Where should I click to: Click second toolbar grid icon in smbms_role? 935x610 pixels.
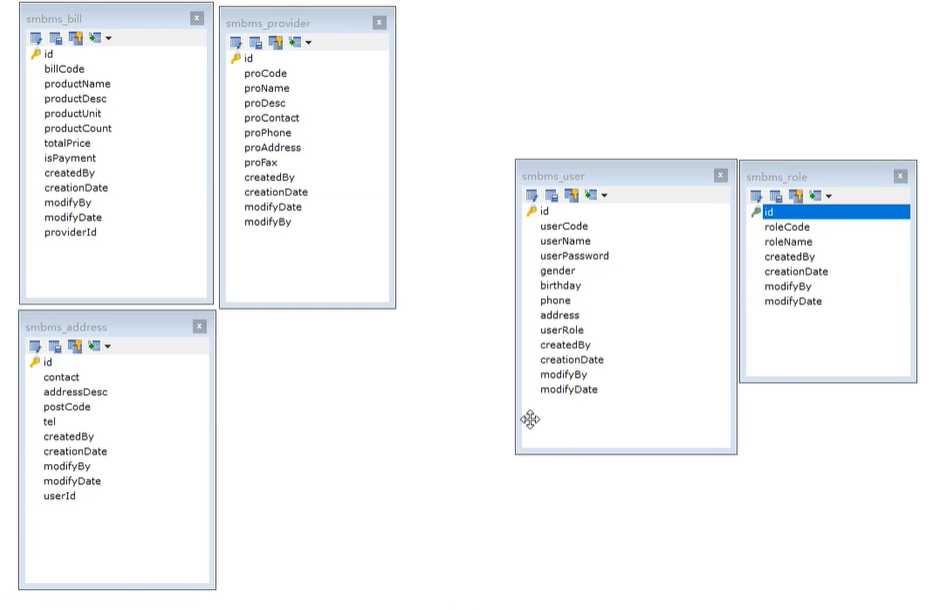[776, 196]
